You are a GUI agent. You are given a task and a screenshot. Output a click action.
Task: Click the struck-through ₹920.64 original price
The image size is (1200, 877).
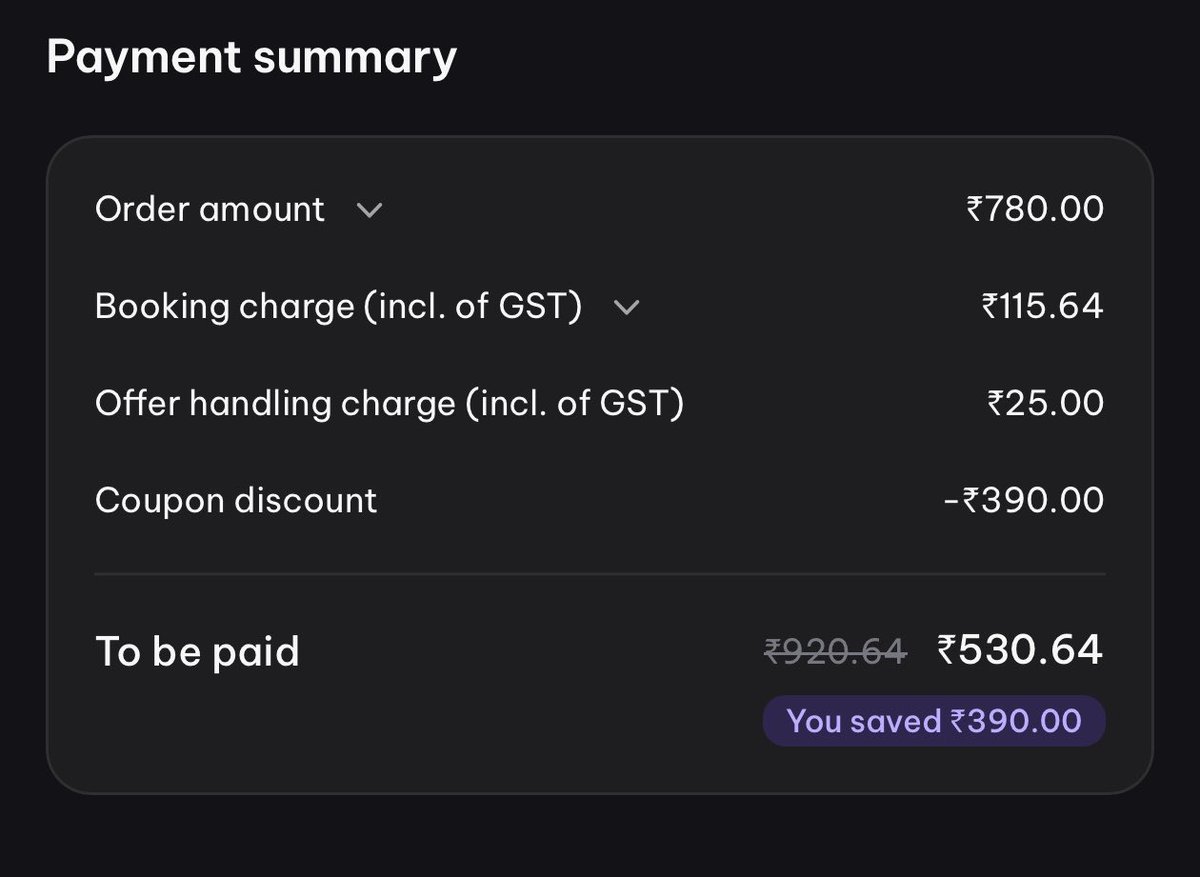click(835, 652)
